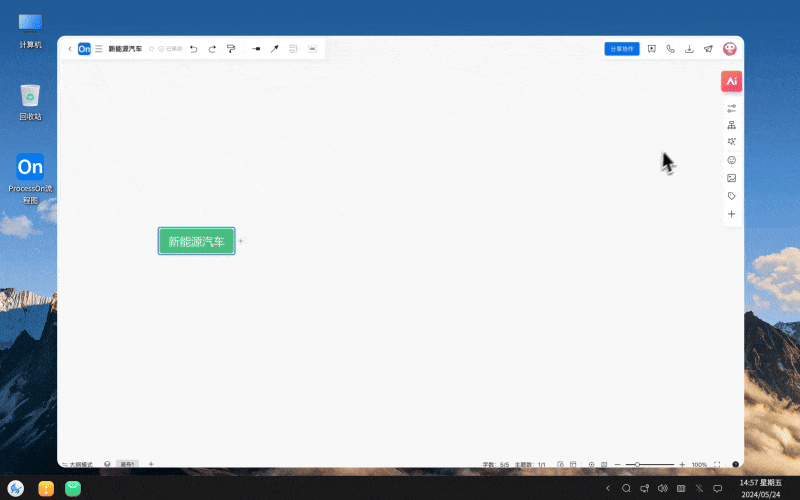Toggle the favorite star next to title
Viewport: 800px width, 500px height.
coord(151,48)
